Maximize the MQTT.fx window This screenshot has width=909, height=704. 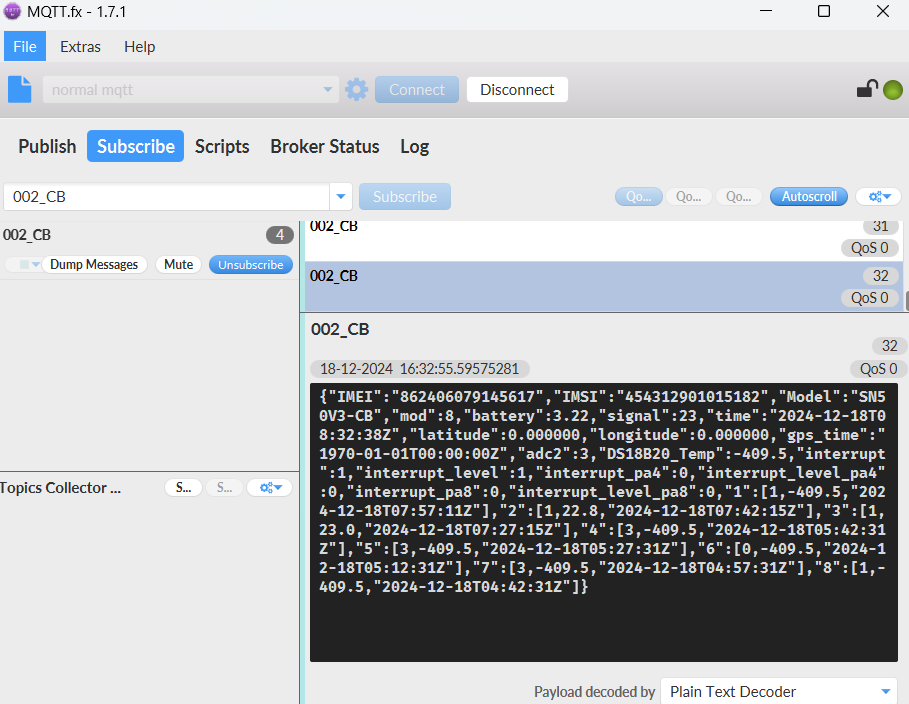[x=824, y=11]
